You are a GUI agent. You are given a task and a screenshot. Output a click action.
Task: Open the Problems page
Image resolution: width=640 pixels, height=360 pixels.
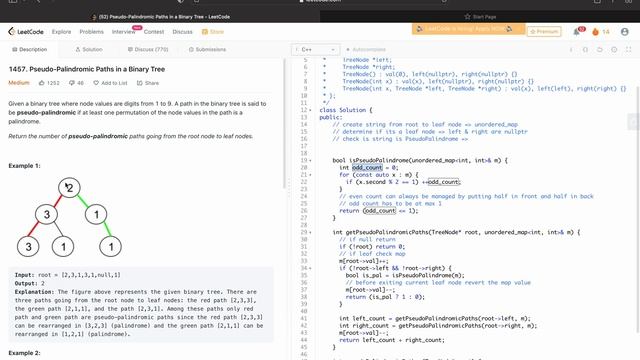[x=91, y=31]
